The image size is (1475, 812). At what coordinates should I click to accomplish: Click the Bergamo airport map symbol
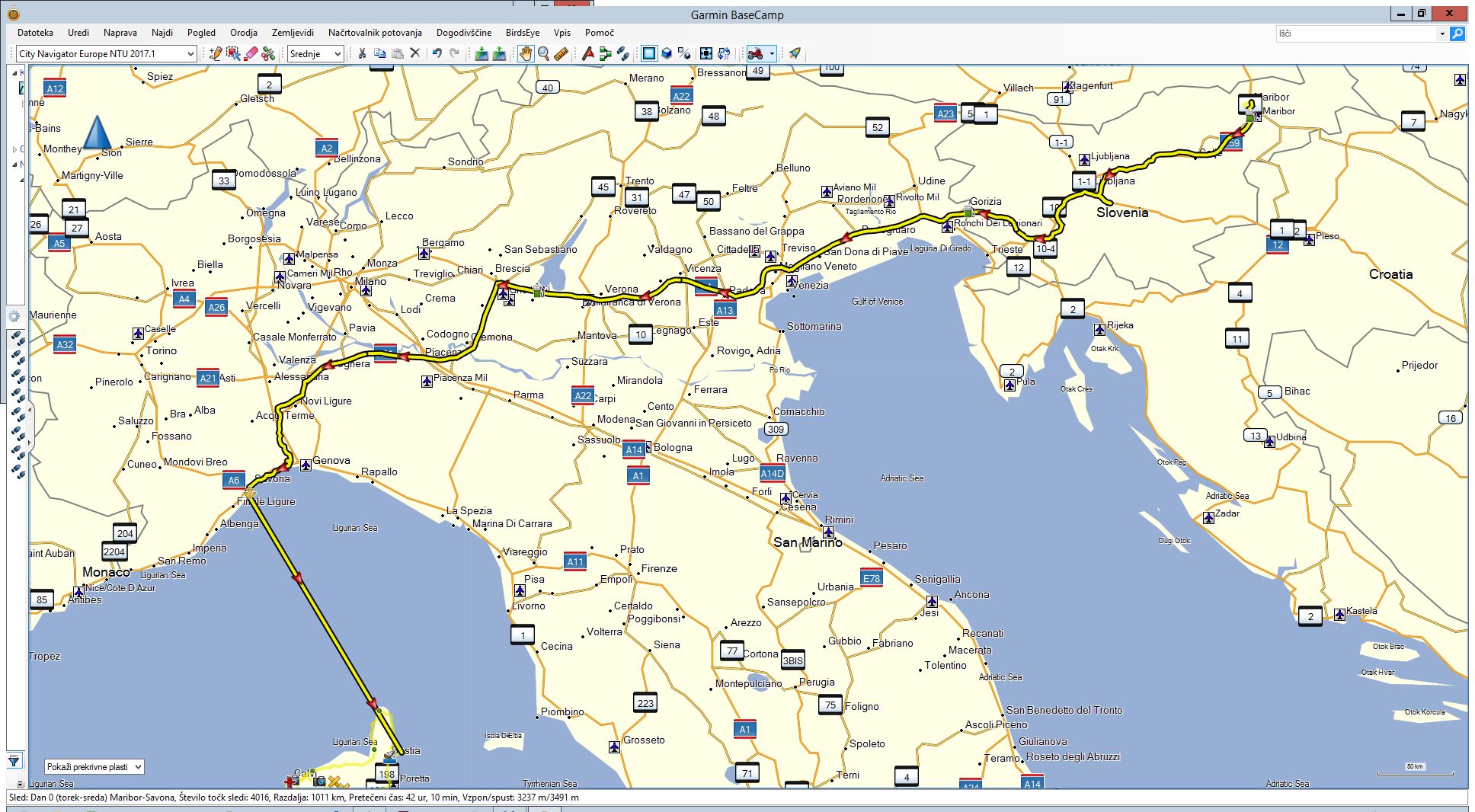(424, 253)
